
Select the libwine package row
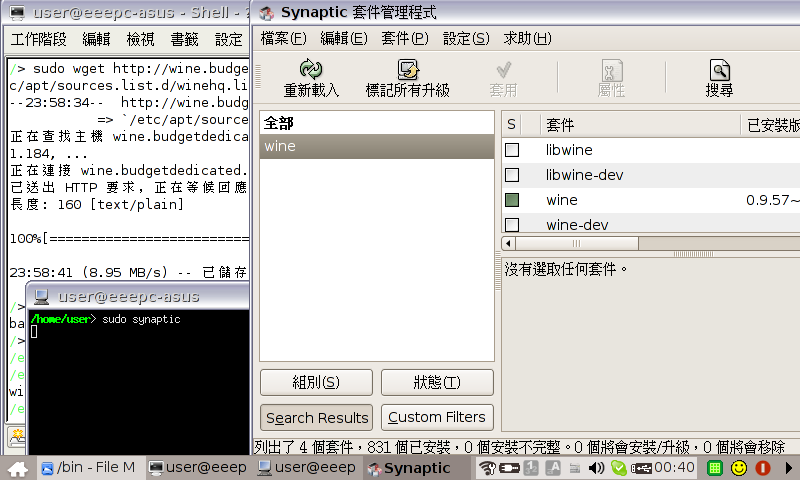(651, 150)
